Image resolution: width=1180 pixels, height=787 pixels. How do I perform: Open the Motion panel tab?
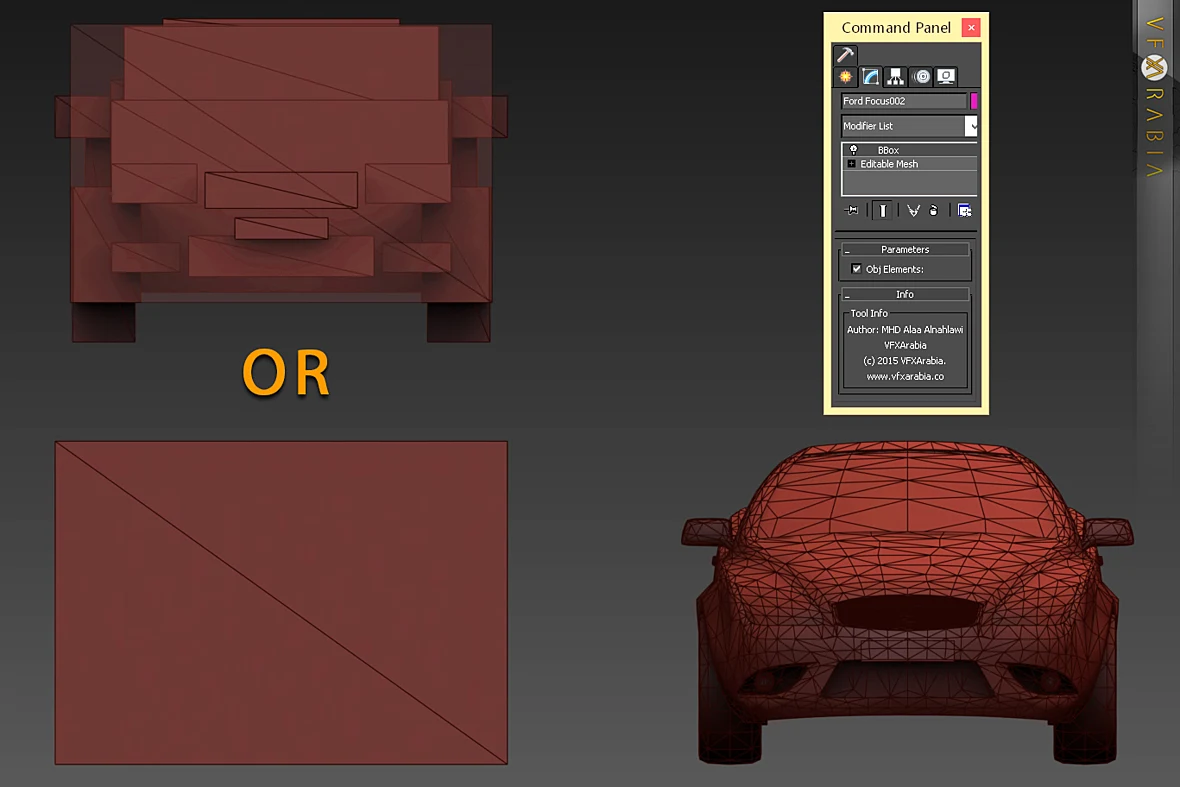point(921,76)
